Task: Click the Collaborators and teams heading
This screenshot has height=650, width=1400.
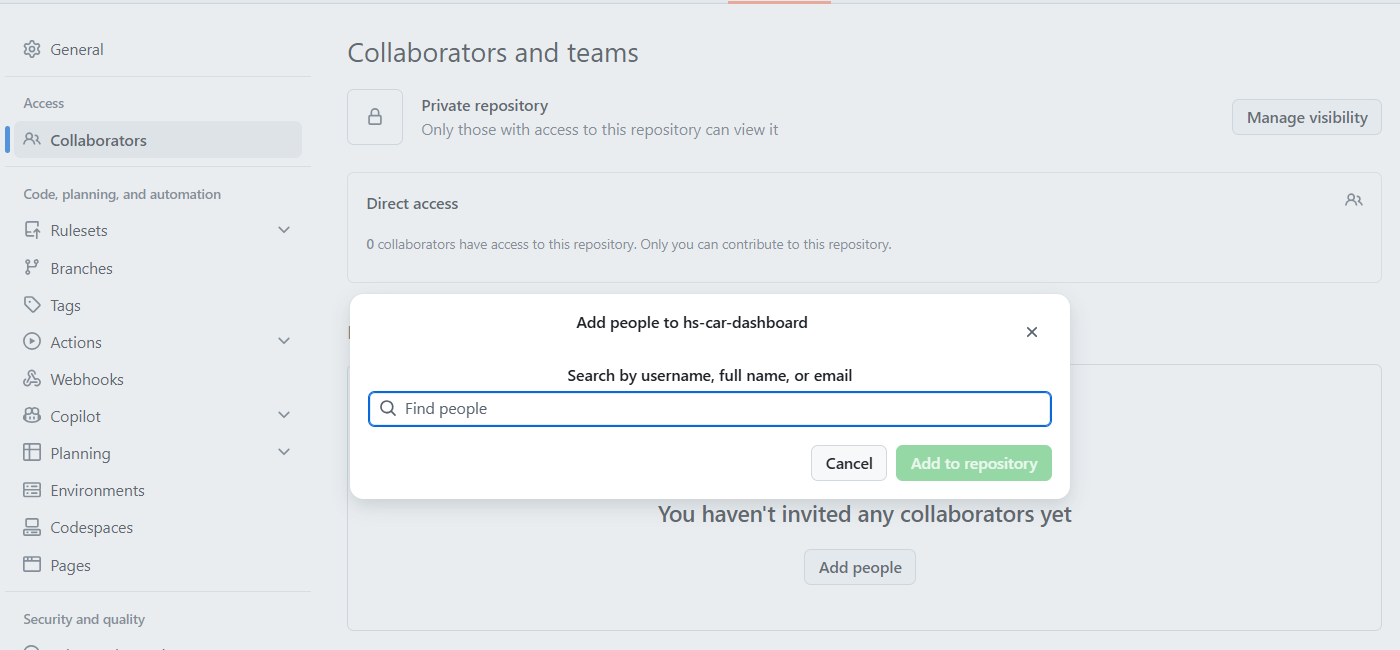Action: pos(493,53)
